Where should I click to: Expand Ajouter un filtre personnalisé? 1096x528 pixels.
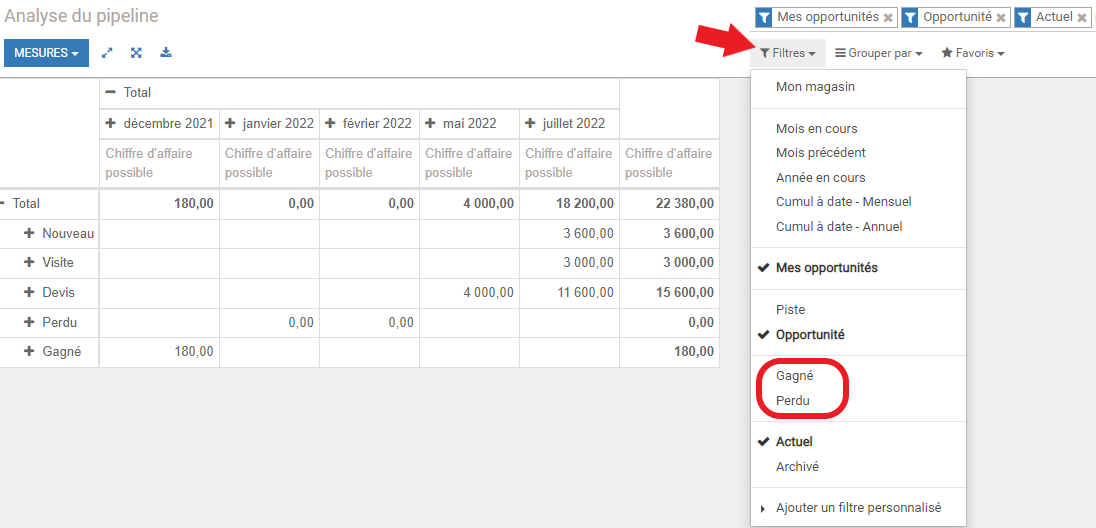tap(858, 508)
